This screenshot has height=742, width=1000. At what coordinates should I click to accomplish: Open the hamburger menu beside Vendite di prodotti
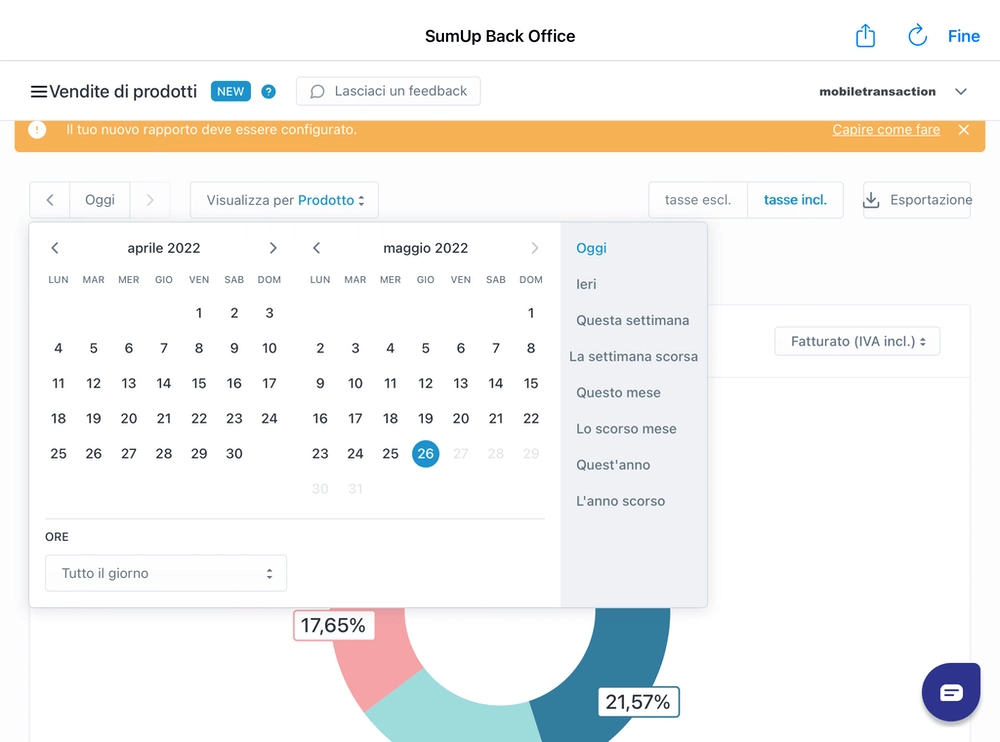38,91
